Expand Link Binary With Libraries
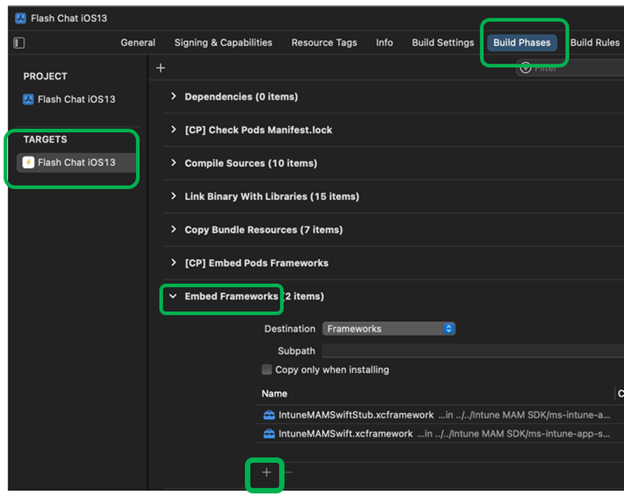The image size is (624, 497). (x=173, y=196)
